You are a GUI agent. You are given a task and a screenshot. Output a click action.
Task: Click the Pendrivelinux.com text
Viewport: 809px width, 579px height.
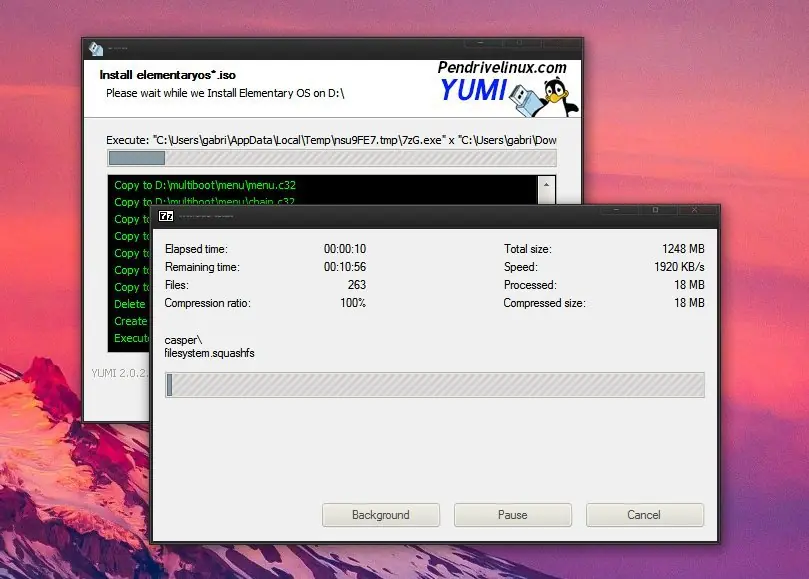(502, 68)
